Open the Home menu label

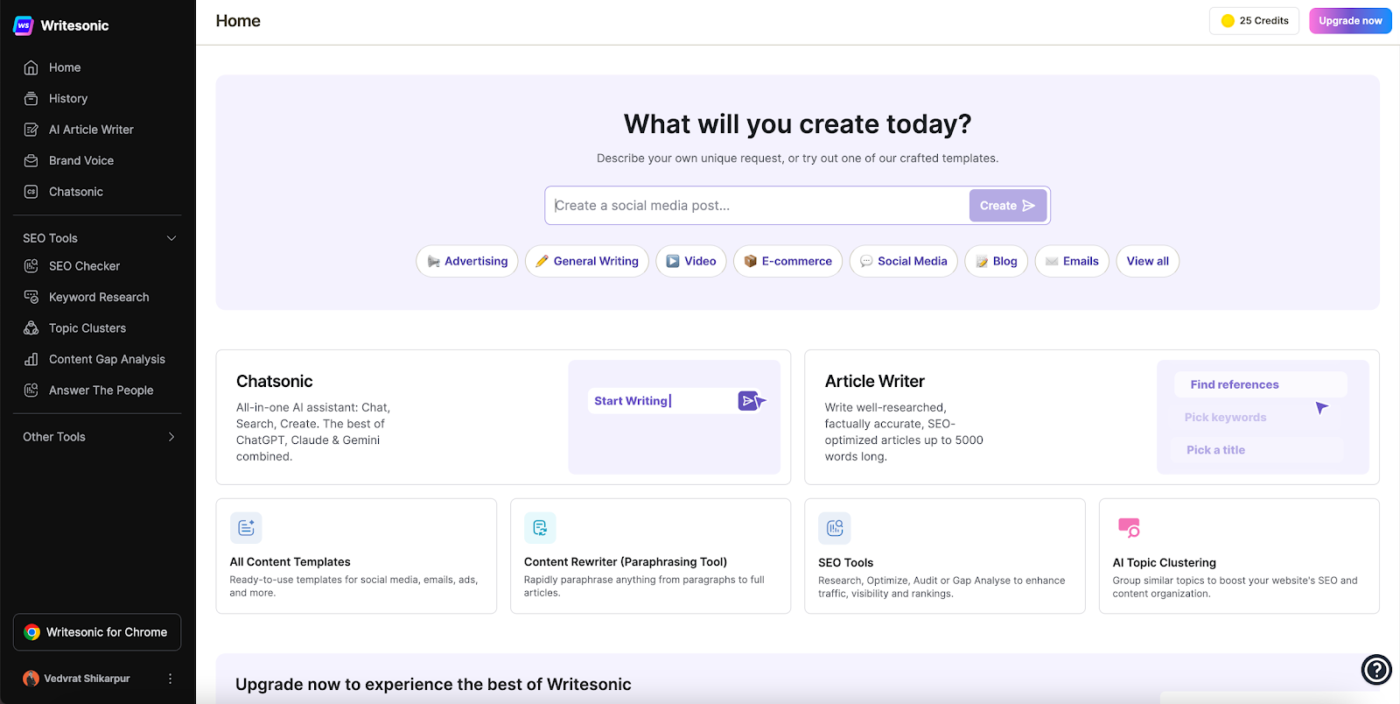coord(65,68)
